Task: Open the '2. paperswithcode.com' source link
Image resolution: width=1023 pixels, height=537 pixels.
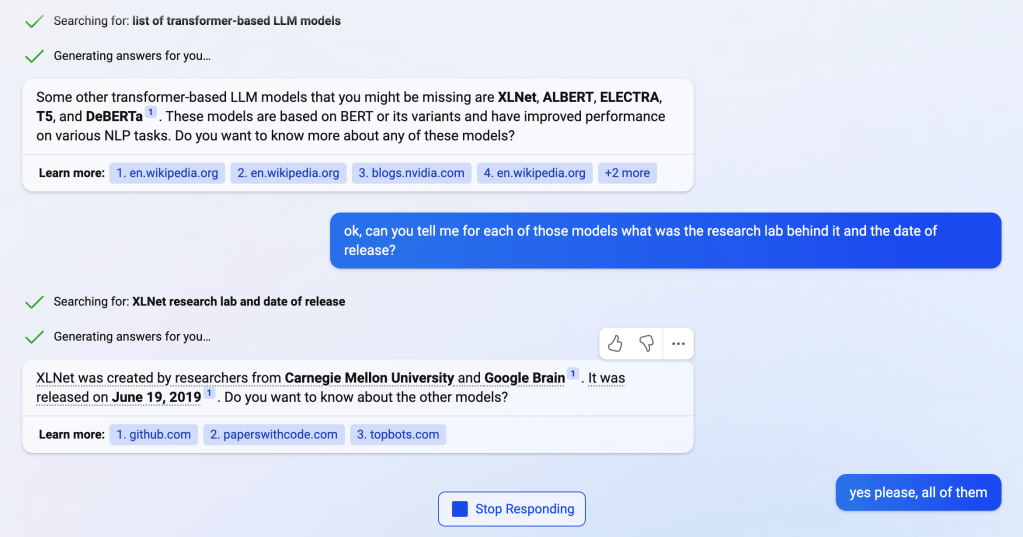Action: (x=274, y=434)
